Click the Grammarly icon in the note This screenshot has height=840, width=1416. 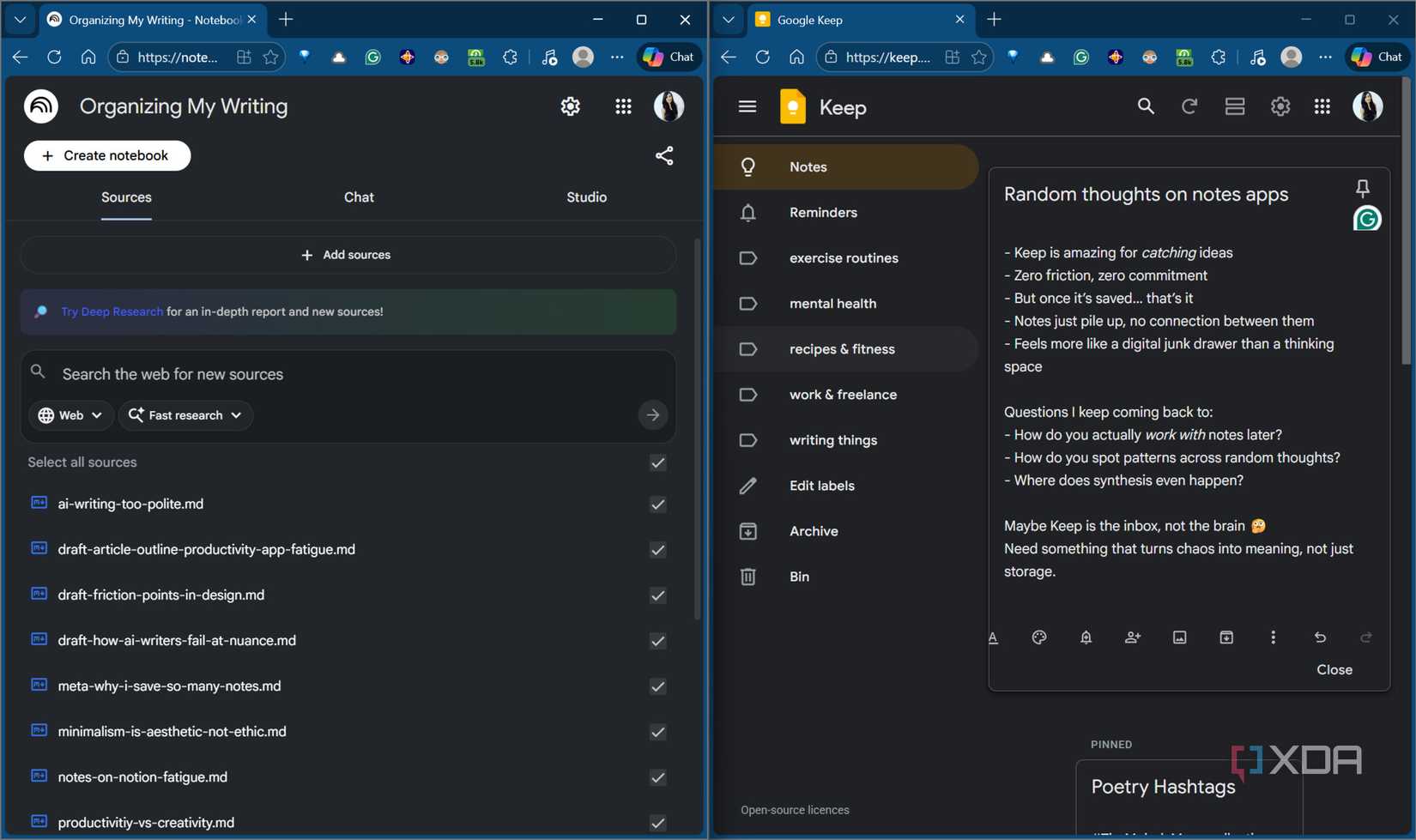[1367, 220]
